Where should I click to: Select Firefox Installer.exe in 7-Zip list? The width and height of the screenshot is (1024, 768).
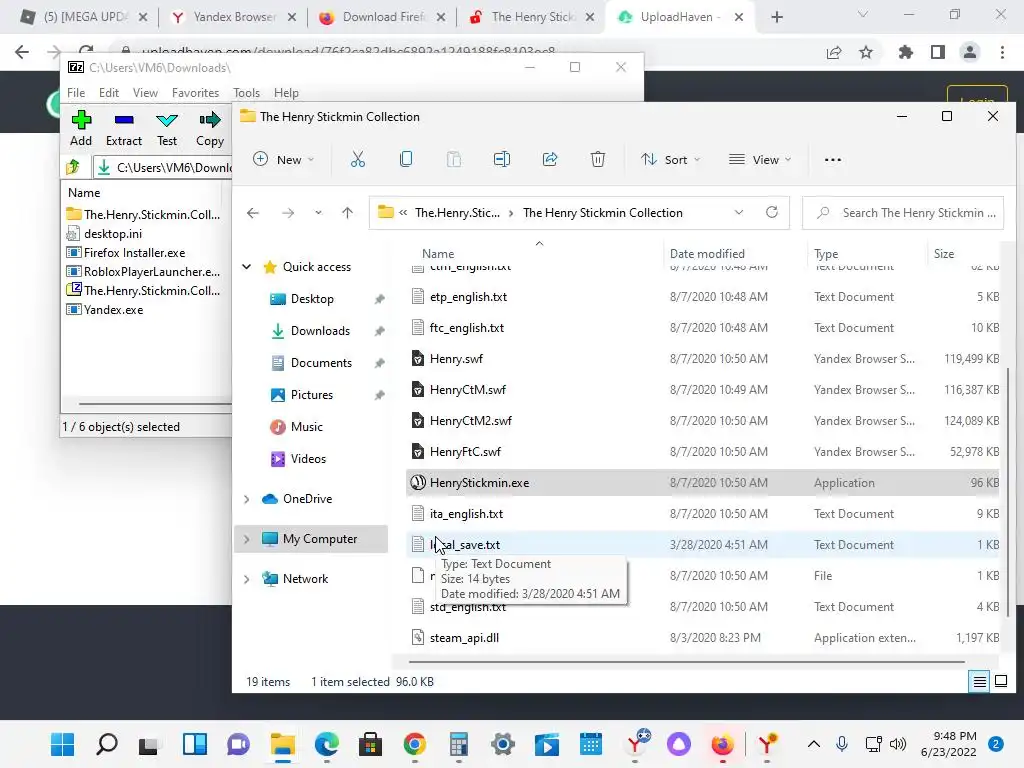(134, 252)
